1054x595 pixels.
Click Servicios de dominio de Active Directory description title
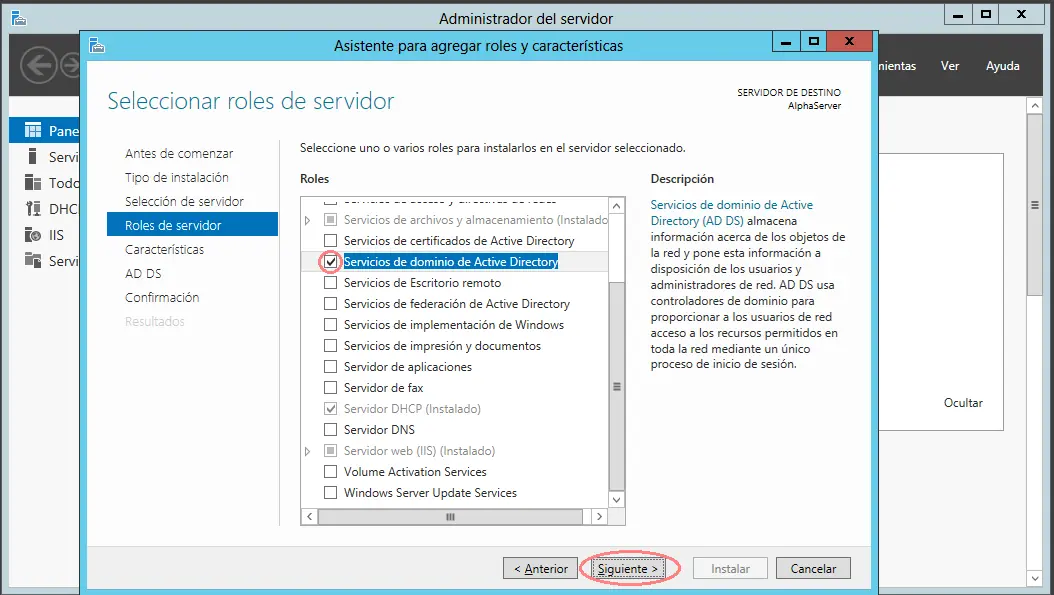pos(731,212)
